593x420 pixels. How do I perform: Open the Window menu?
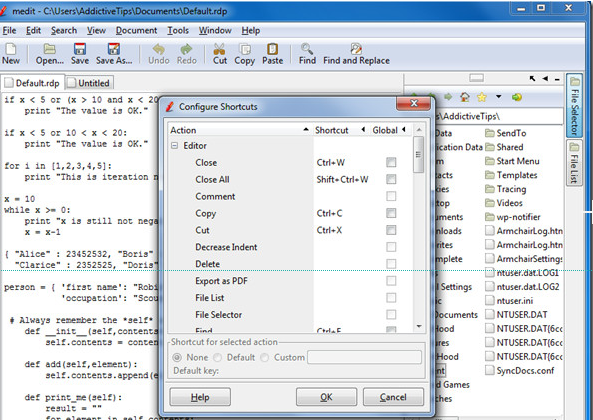coord(215,31)
